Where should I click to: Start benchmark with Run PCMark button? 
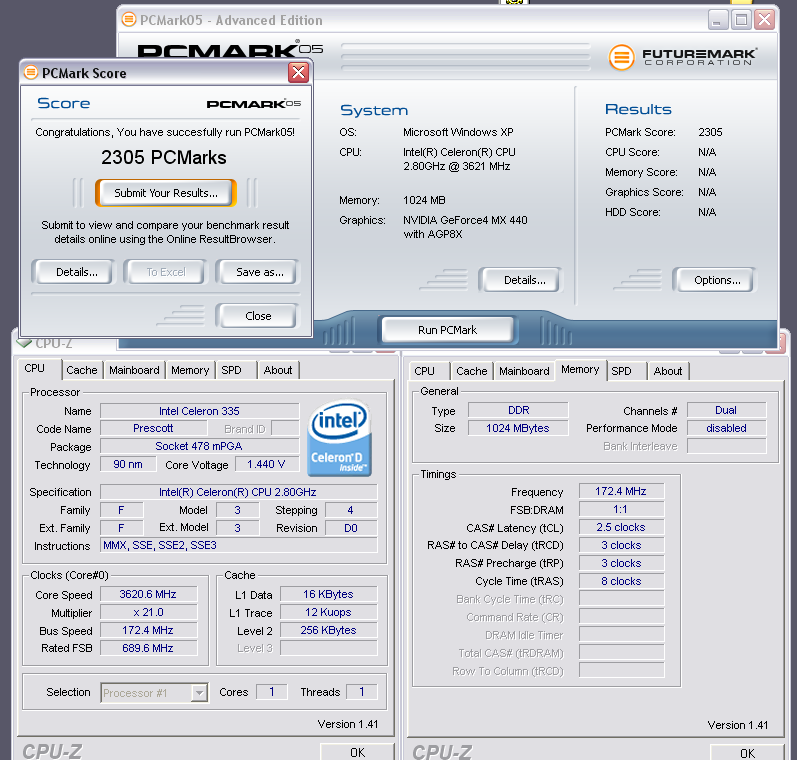(447, 330)
